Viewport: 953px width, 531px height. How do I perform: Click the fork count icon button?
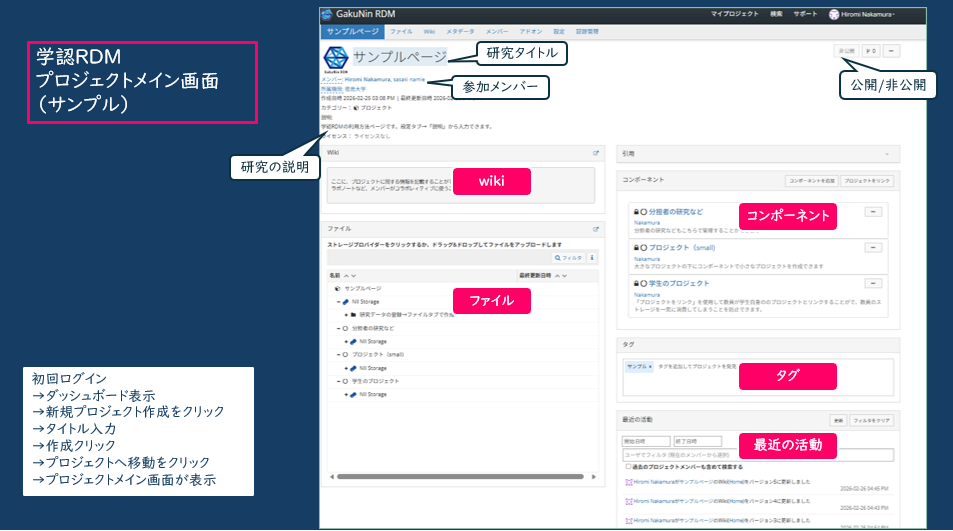click(870, 50)
